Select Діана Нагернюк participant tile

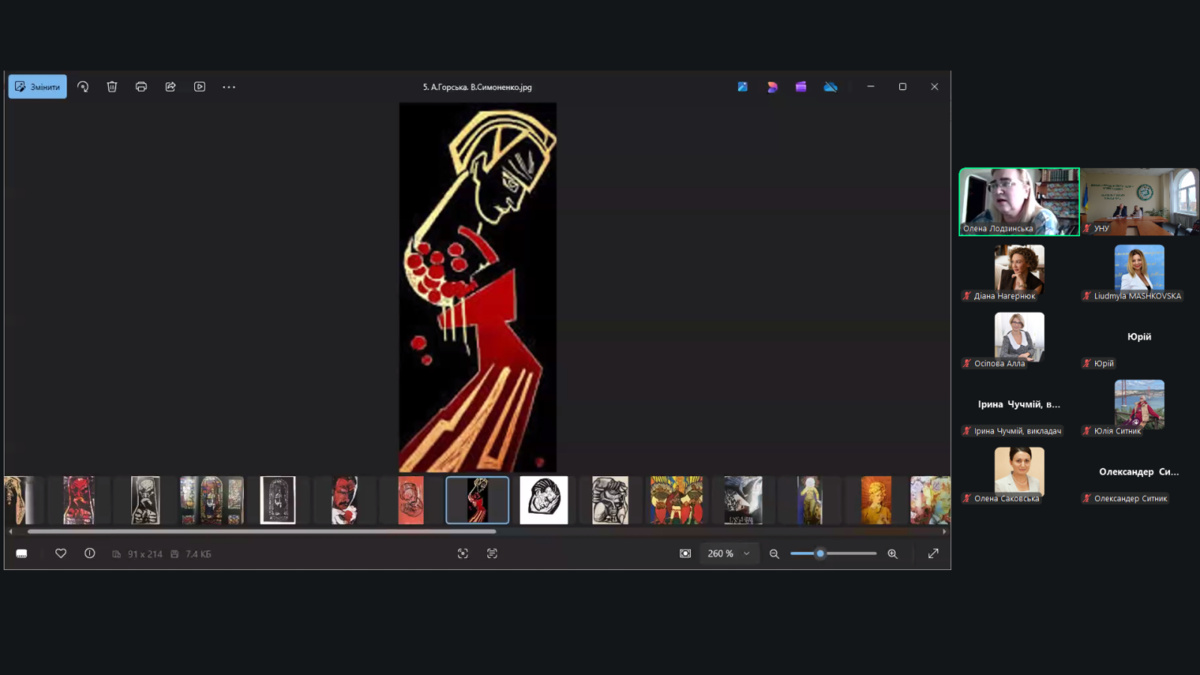coord(1019,270)
